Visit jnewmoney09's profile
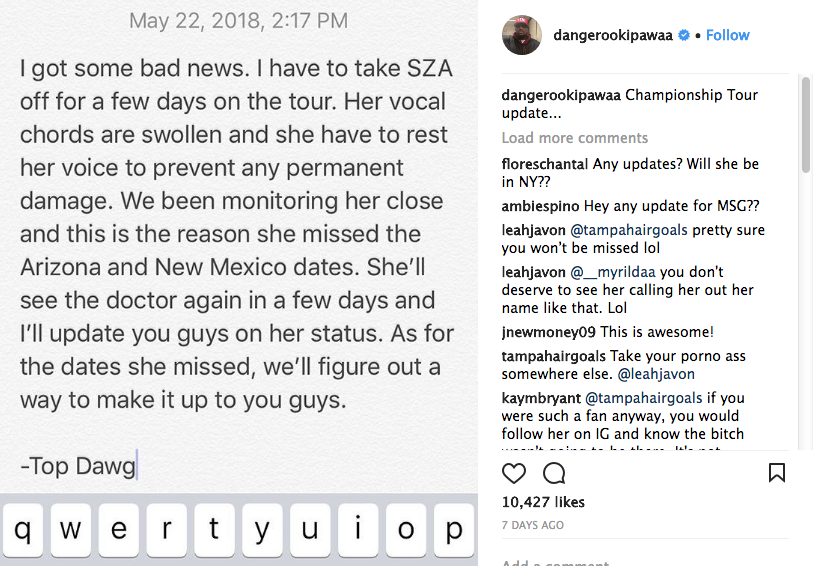Viewport: 813px width, 566px height. coord(547,332)
